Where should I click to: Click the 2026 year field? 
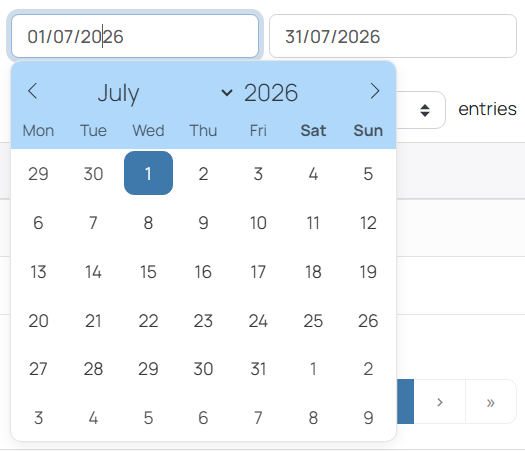pyautogui.click(x=271, y=93)
